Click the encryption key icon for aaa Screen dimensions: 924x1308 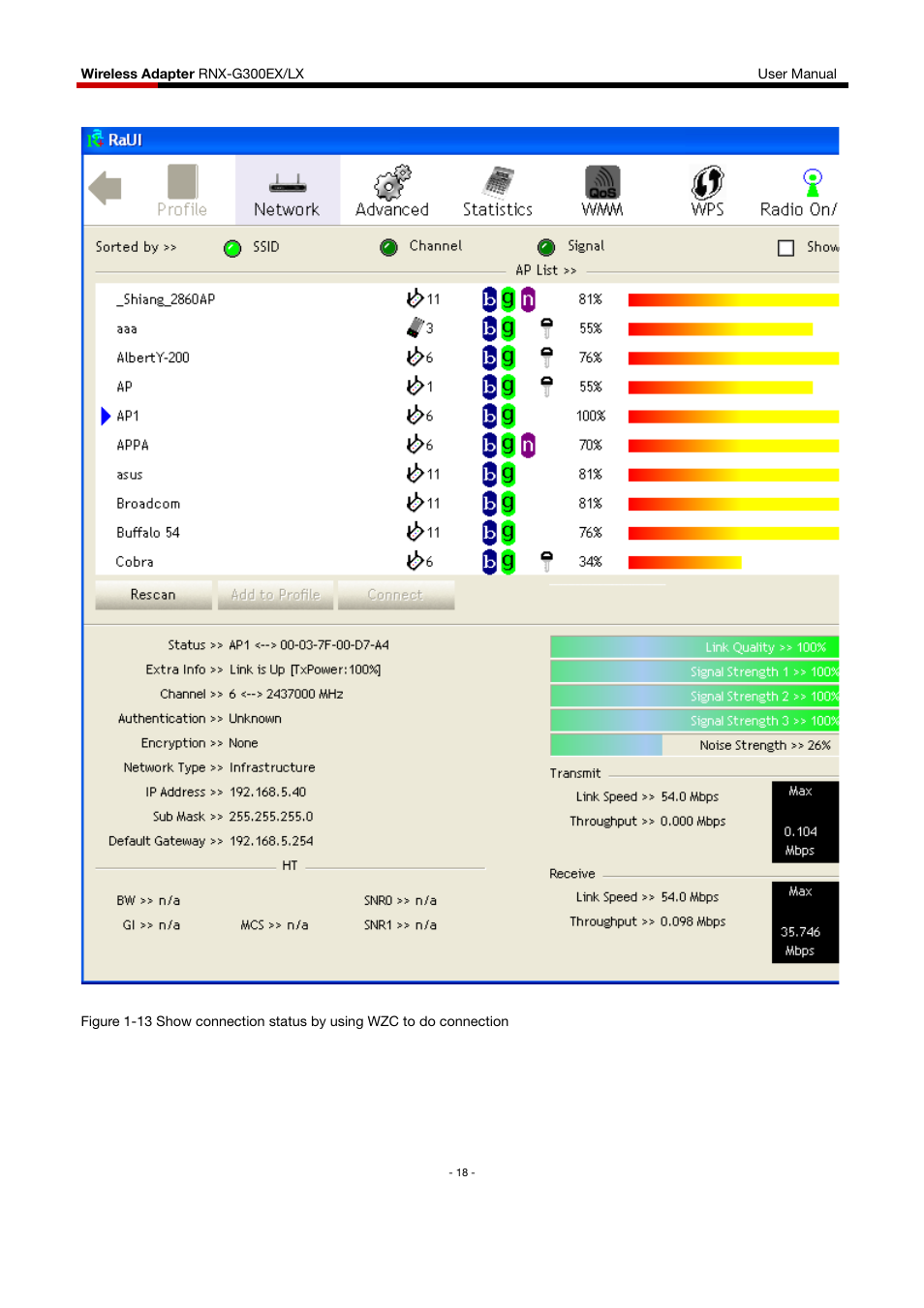(x=546, y=327)
